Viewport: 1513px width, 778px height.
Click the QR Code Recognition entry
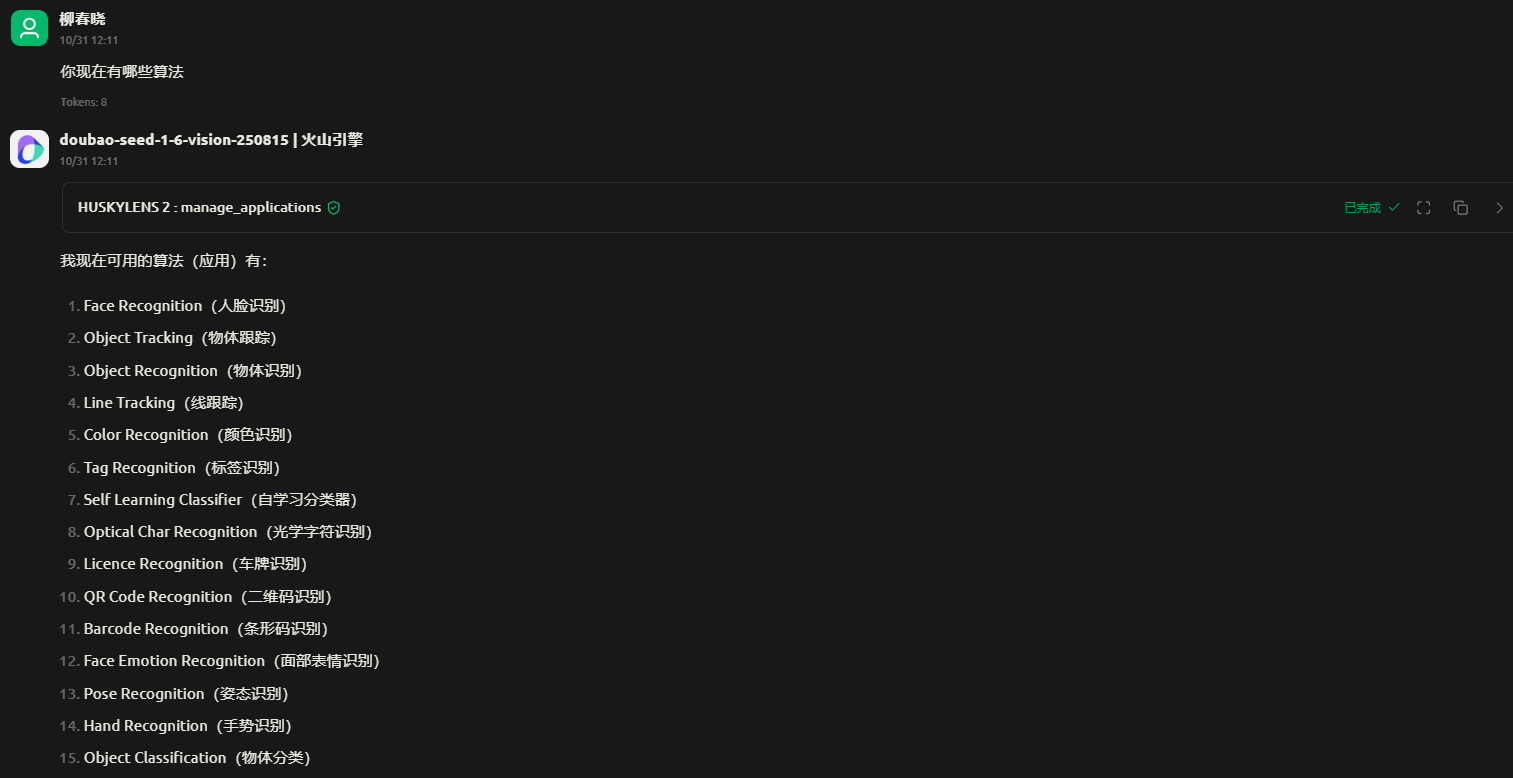[x=207, y=597]
